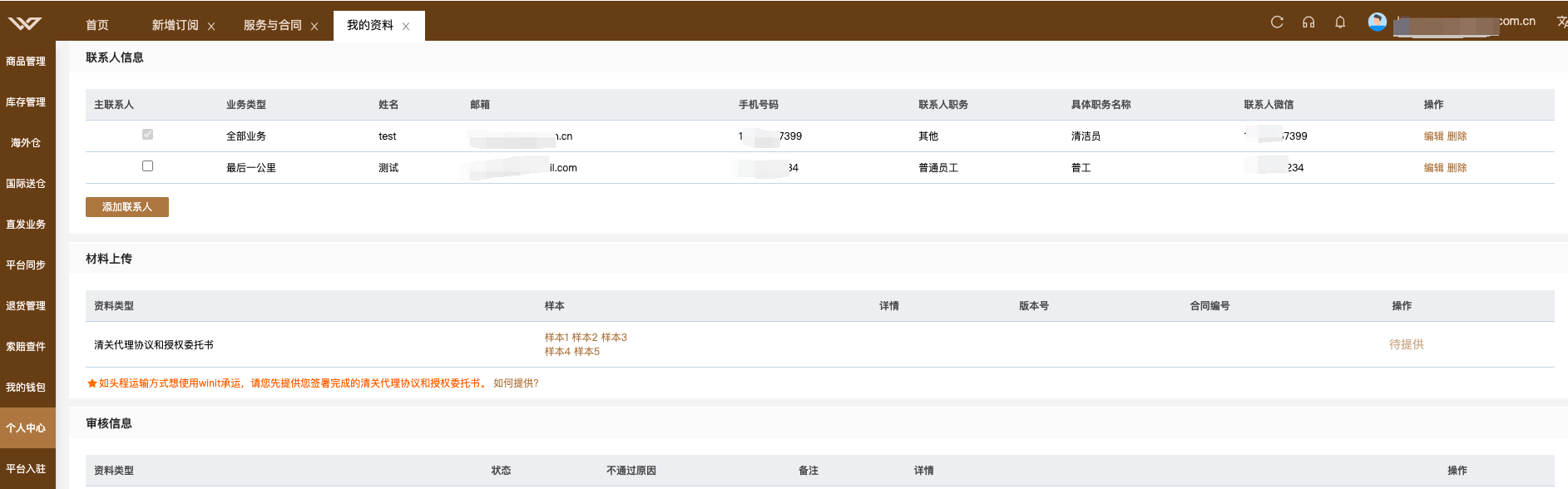The image size is (1568, 489).
Task: Toggle main contact checkbox for test row
Action: pos(147,134)
